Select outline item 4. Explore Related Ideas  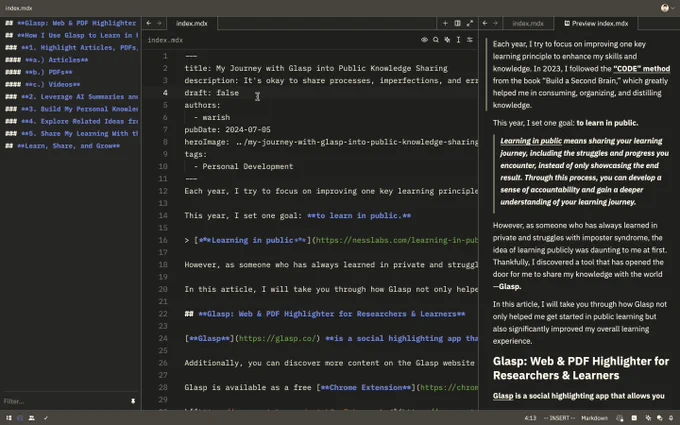click(71, 121)
